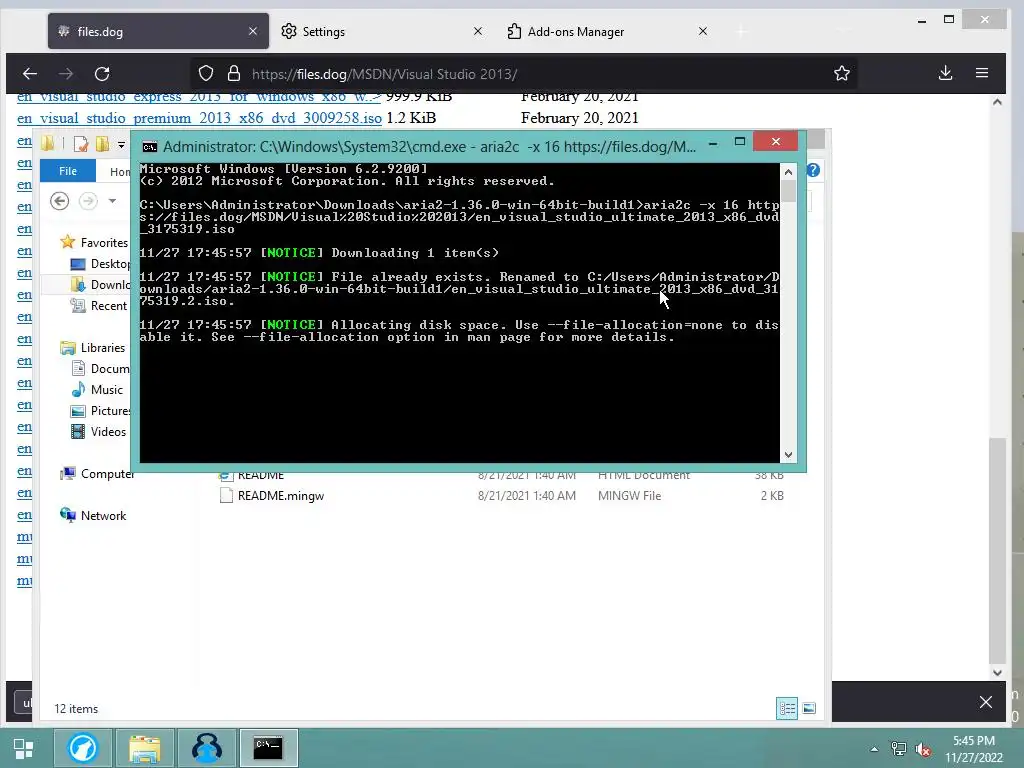Open File Explorer from taskbar
1024x768 pixels.
click(x=145, y=748)
